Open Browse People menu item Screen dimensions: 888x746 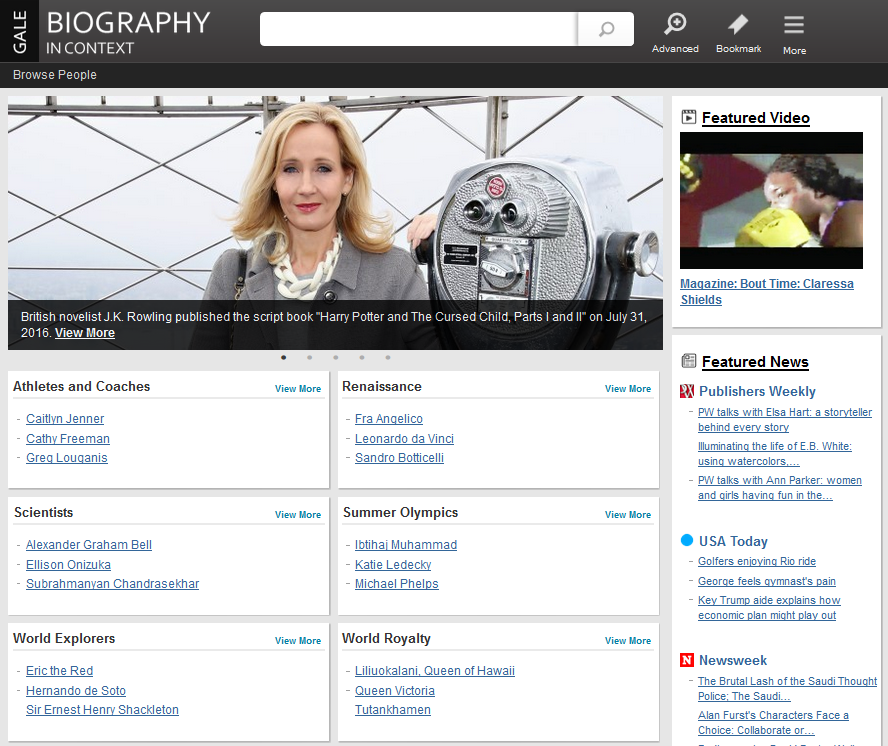pos(55,75)
